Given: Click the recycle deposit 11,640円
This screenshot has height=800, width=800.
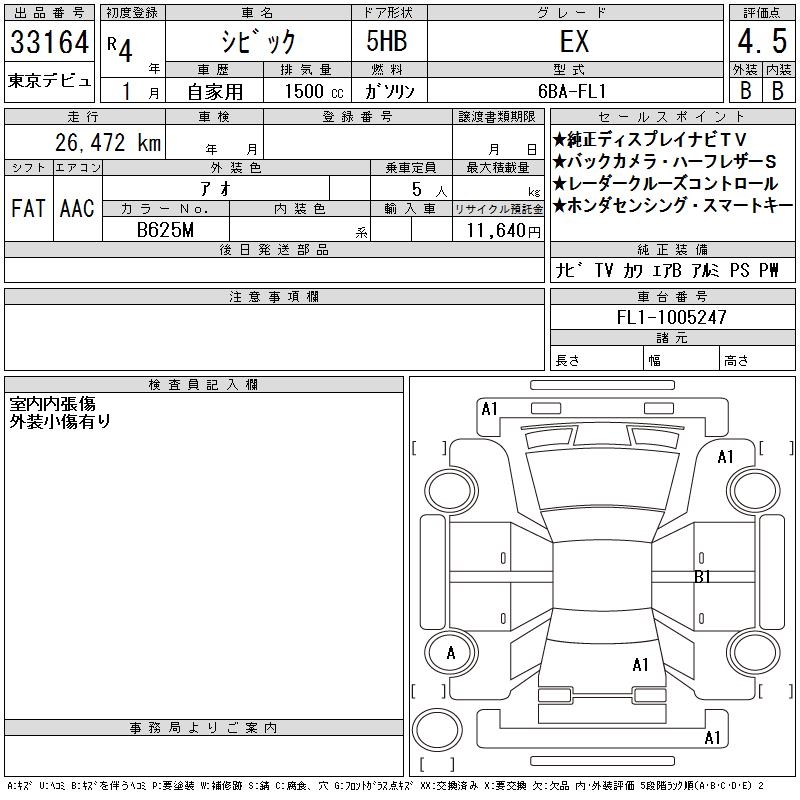Looking at the screenshot, I should pos(503,231).
